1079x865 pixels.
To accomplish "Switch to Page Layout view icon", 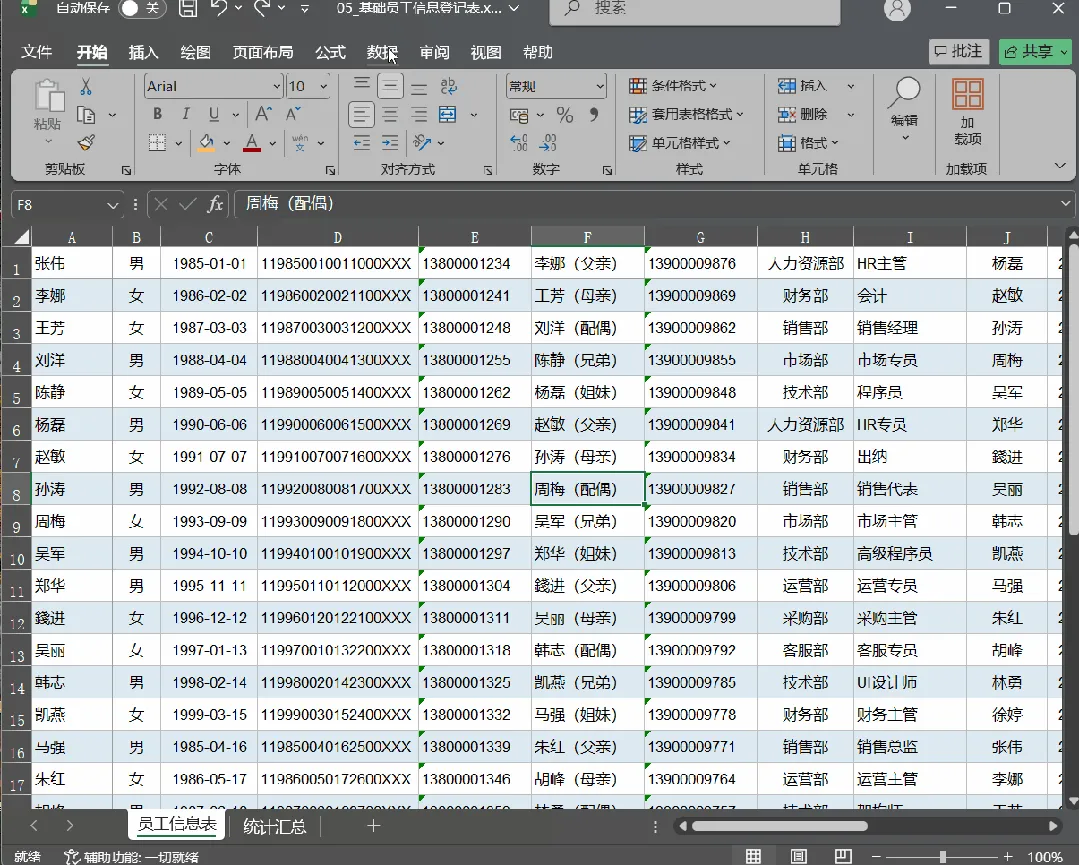I will [798, 856].
